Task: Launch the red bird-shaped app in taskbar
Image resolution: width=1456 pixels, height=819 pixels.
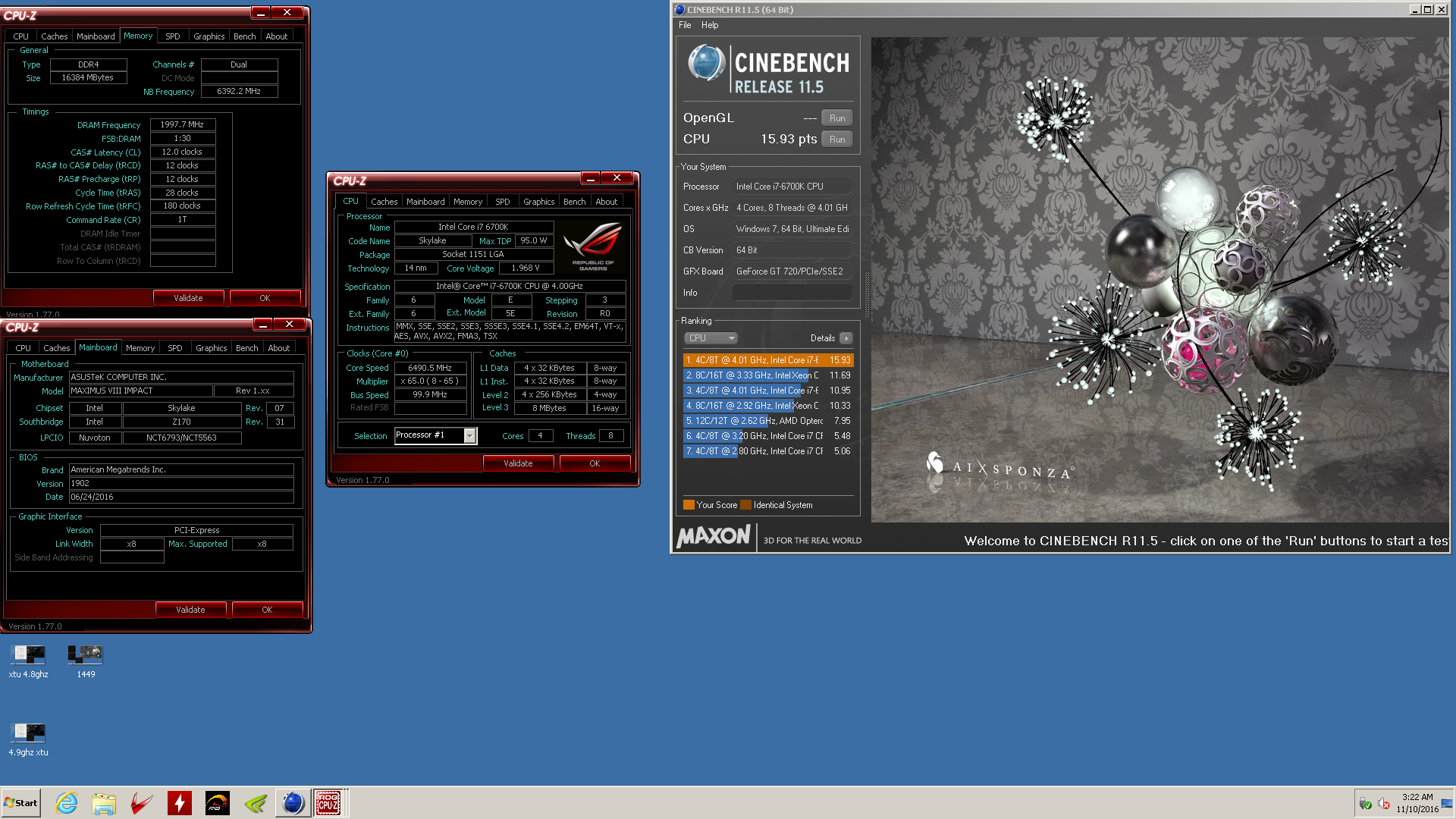Action: [x=142, y=802]
